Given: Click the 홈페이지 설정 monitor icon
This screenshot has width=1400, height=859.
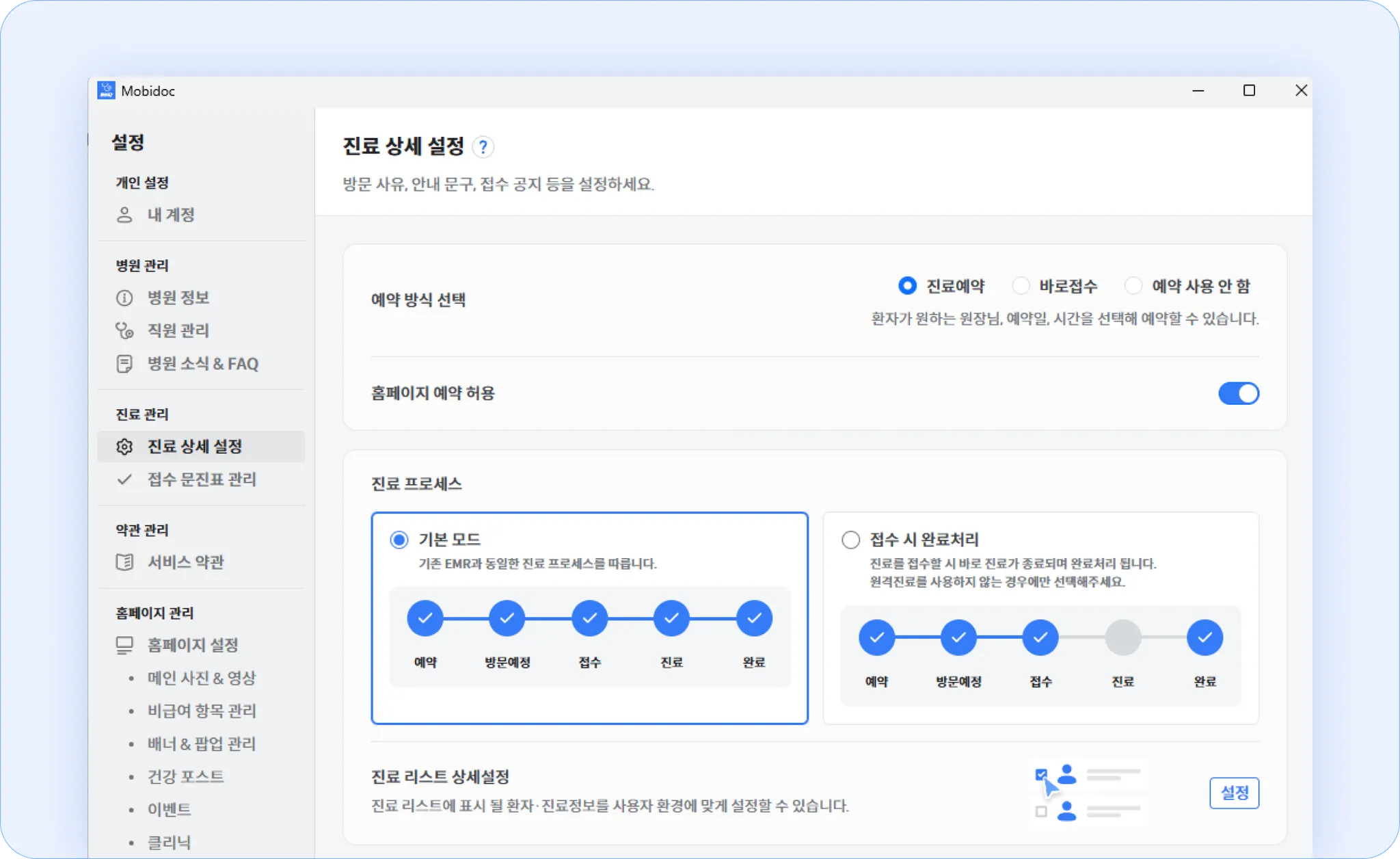Looking at the screenshot, I should pos(124,646).
